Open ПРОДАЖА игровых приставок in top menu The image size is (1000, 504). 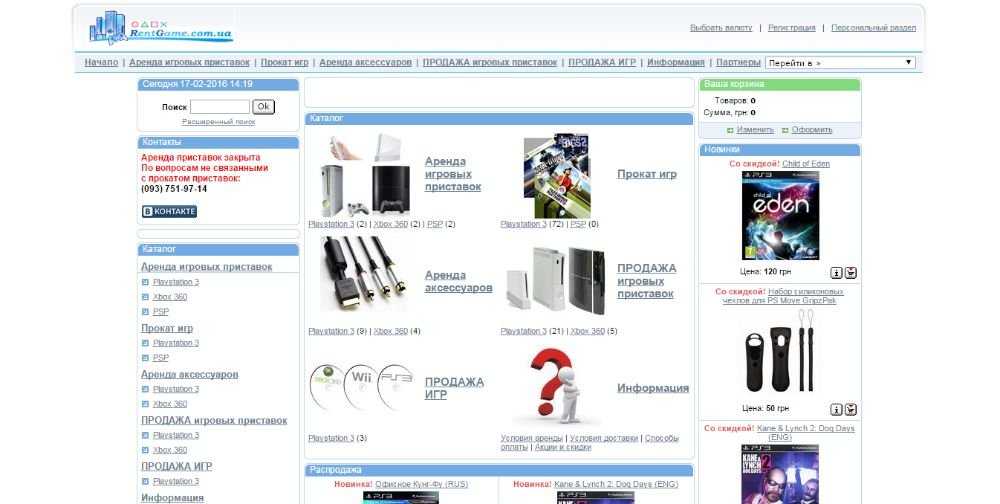tap(490, 63)
